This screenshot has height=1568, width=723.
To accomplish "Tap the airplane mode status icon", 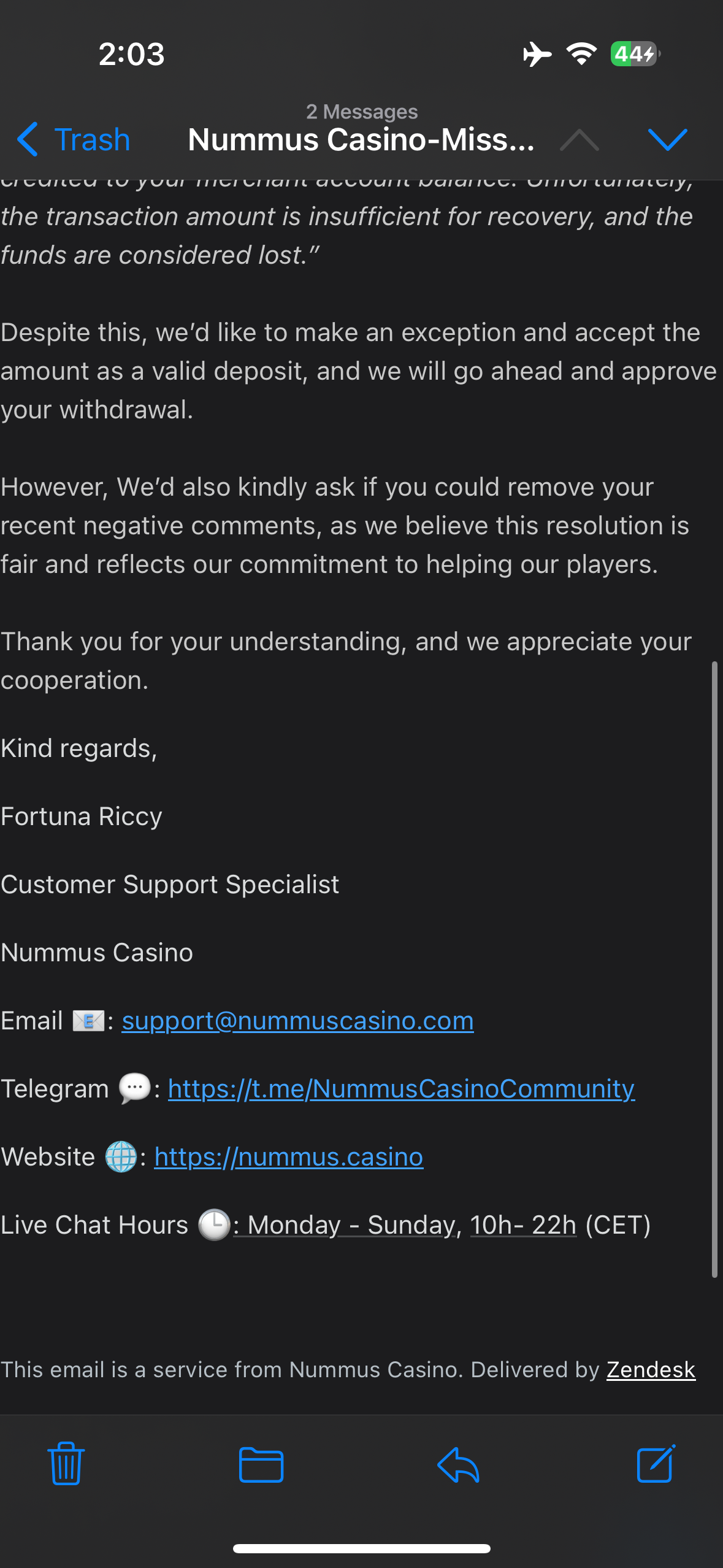I will [x=537, y=54].
